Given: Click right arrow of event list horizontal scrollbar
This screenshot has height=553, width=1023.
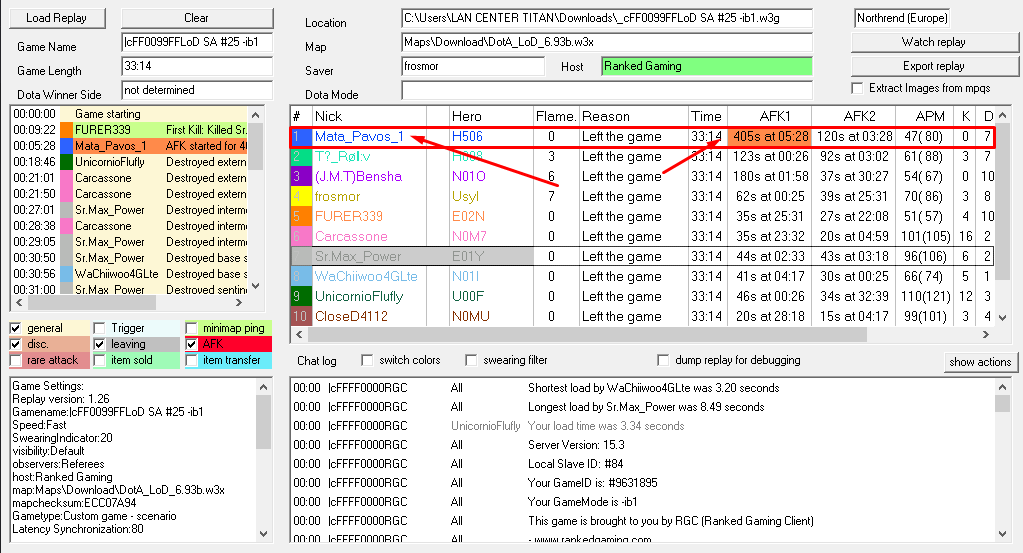Looking at the screenshot, I should [x=239, y=303].
